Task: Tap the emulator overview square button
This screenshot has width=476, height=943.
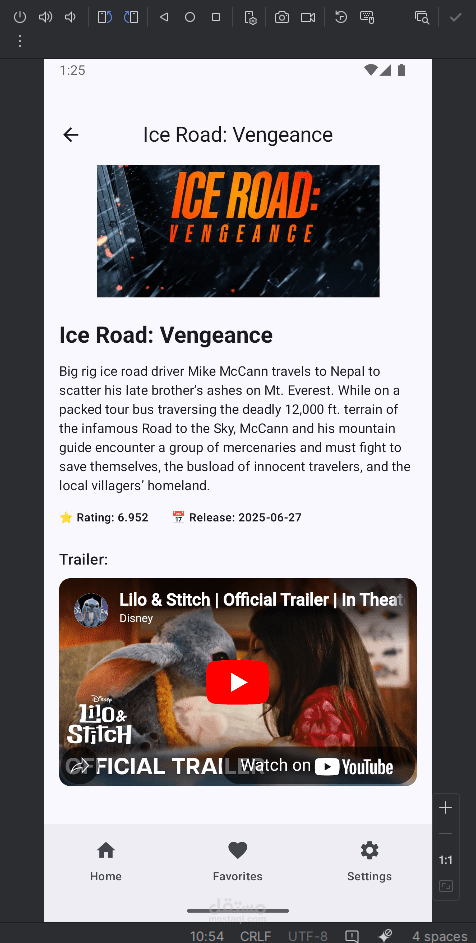Action: (216, 17)
